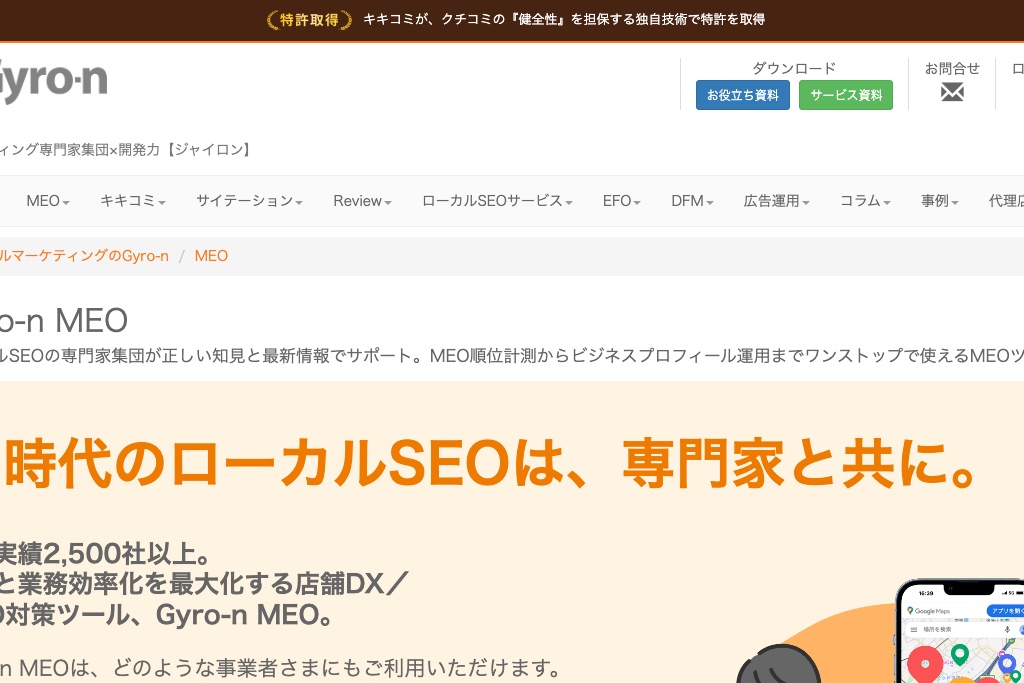Open the お問合せ envelope icon

pos(952,92)
